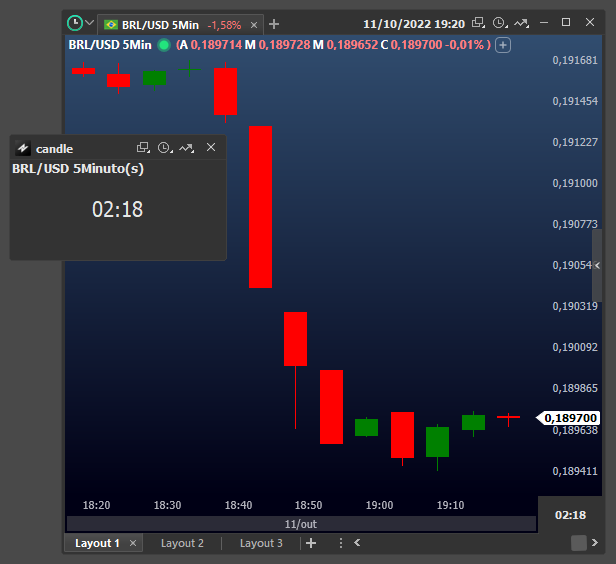
Task: Click the 11/out date scrollbar below chart
Action: click(x=300, y=524)
